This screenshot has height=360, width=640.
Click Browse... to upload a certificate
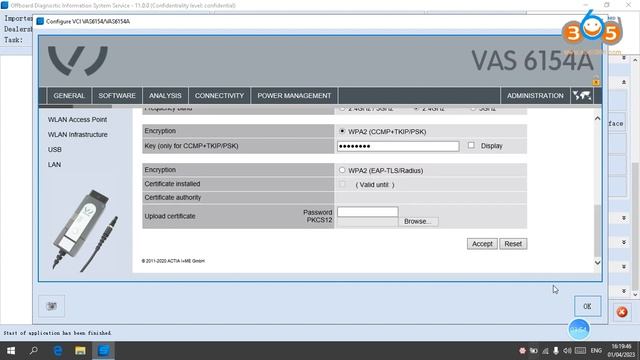pos(418,221)
